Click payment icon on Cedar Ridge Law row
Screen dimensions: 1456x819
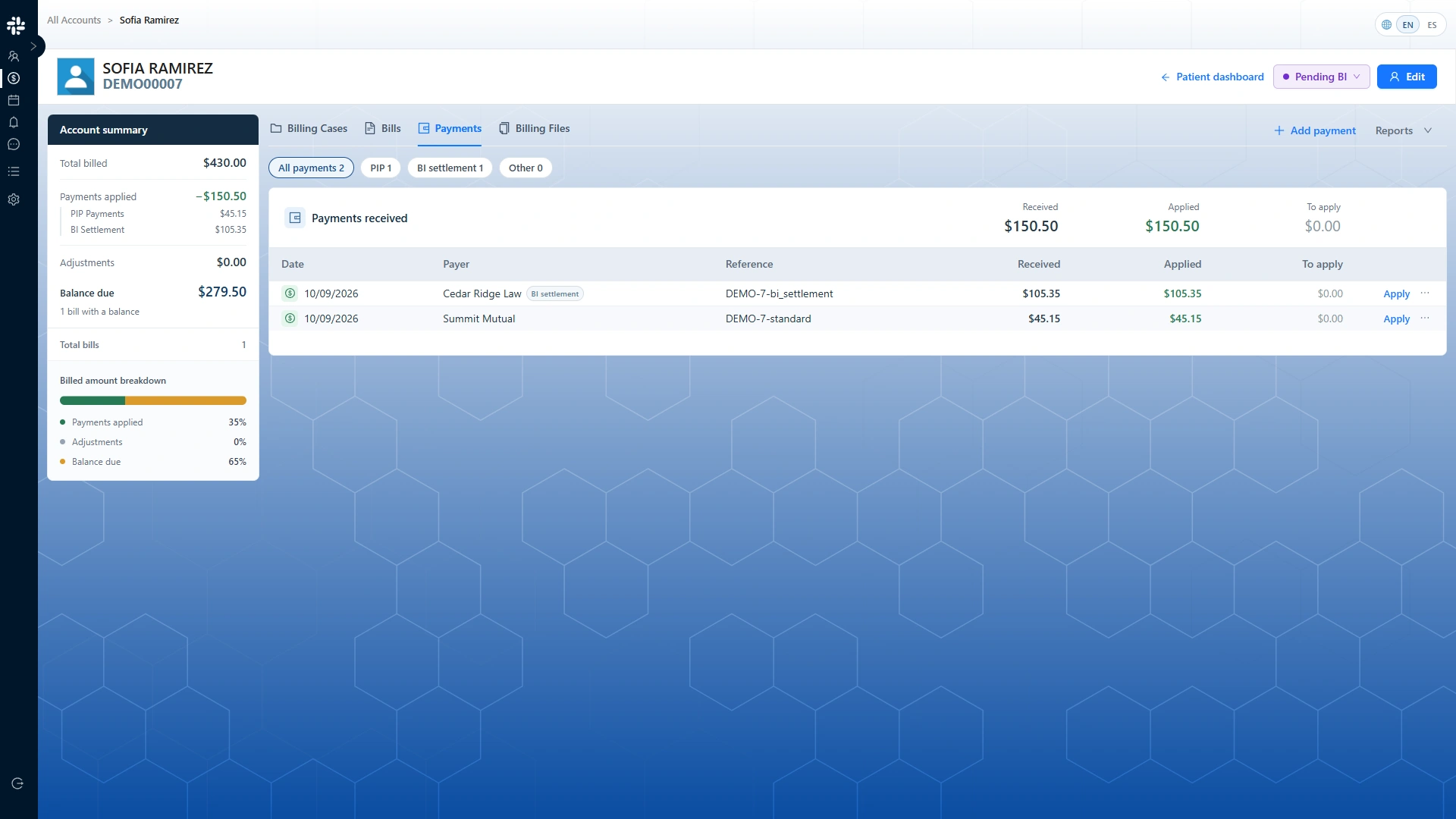tap(290, 293)
